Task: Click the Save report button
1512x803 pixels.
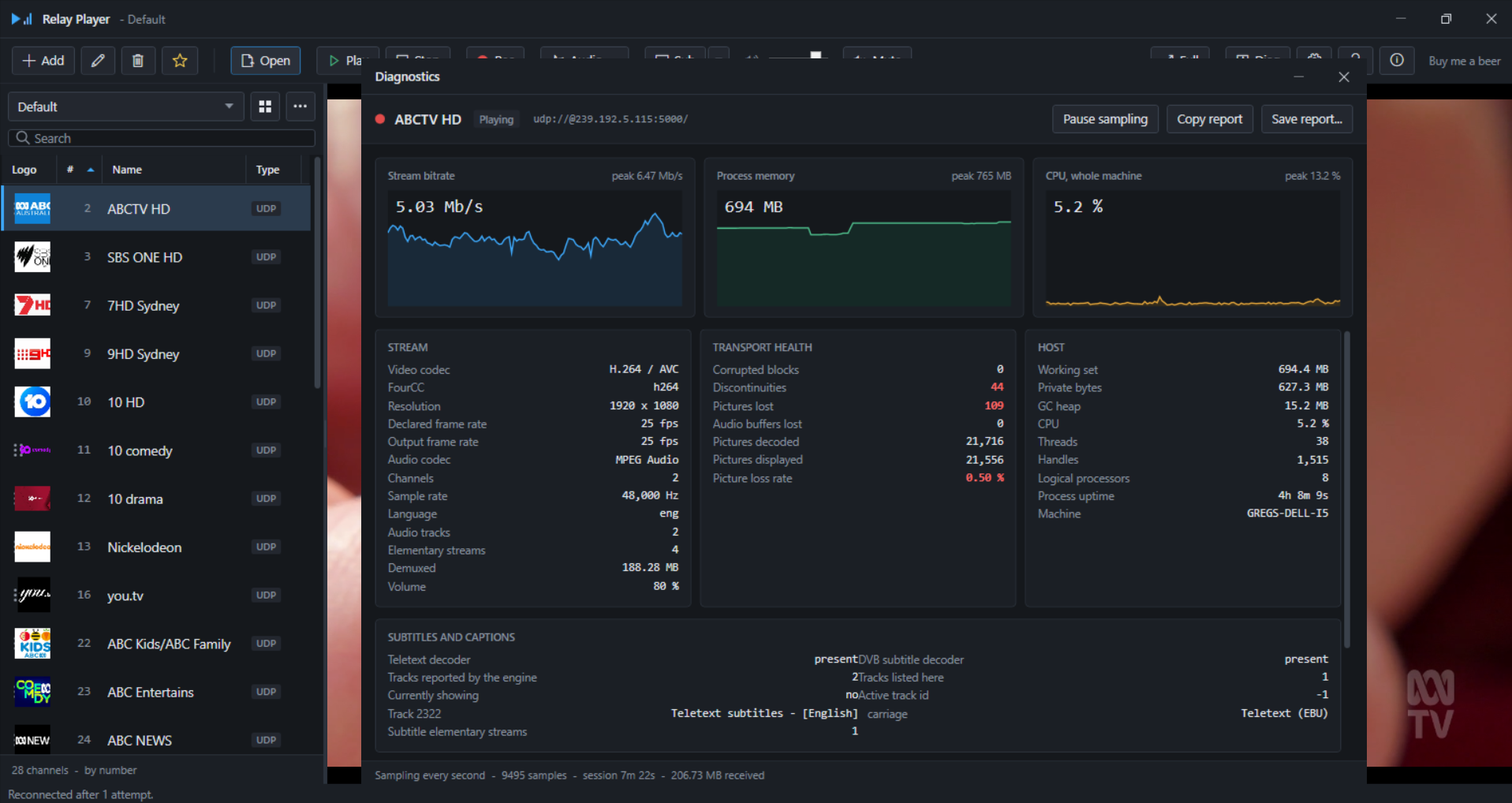Action: 1307,119
